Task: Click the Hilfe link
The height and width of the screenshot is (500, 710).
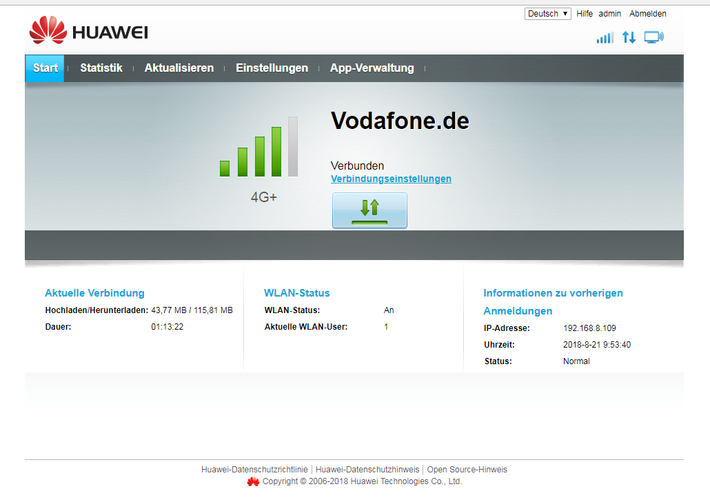Action: coord(585,14)
